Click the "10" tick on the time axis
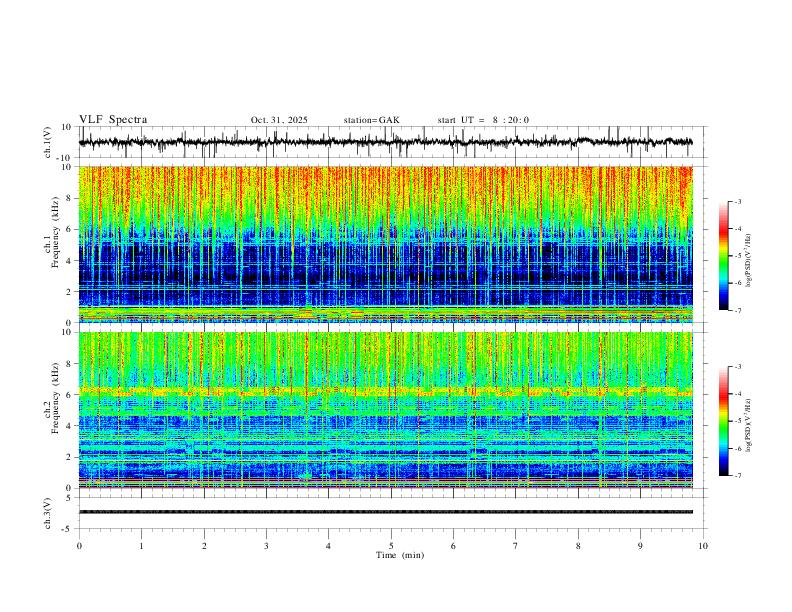The image size is (792, 612). tap(703, 546)
